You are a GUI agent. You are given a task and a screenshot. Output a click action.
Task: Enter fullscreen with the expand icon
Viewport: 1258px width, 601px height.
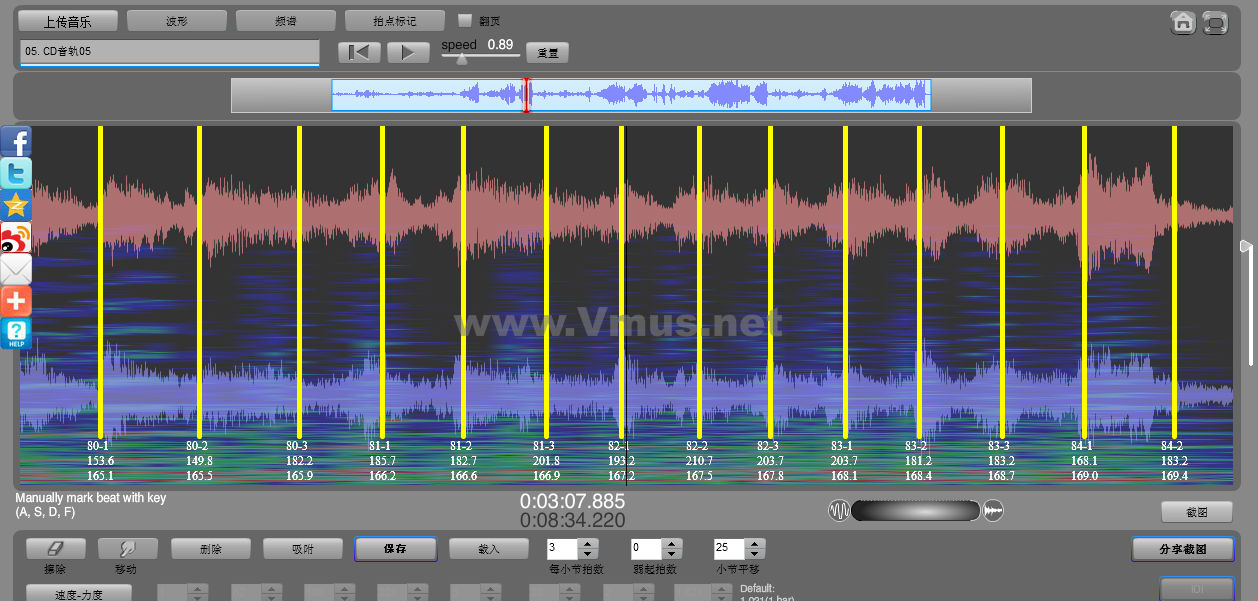pyautogui.click(x=1215, y=23)
